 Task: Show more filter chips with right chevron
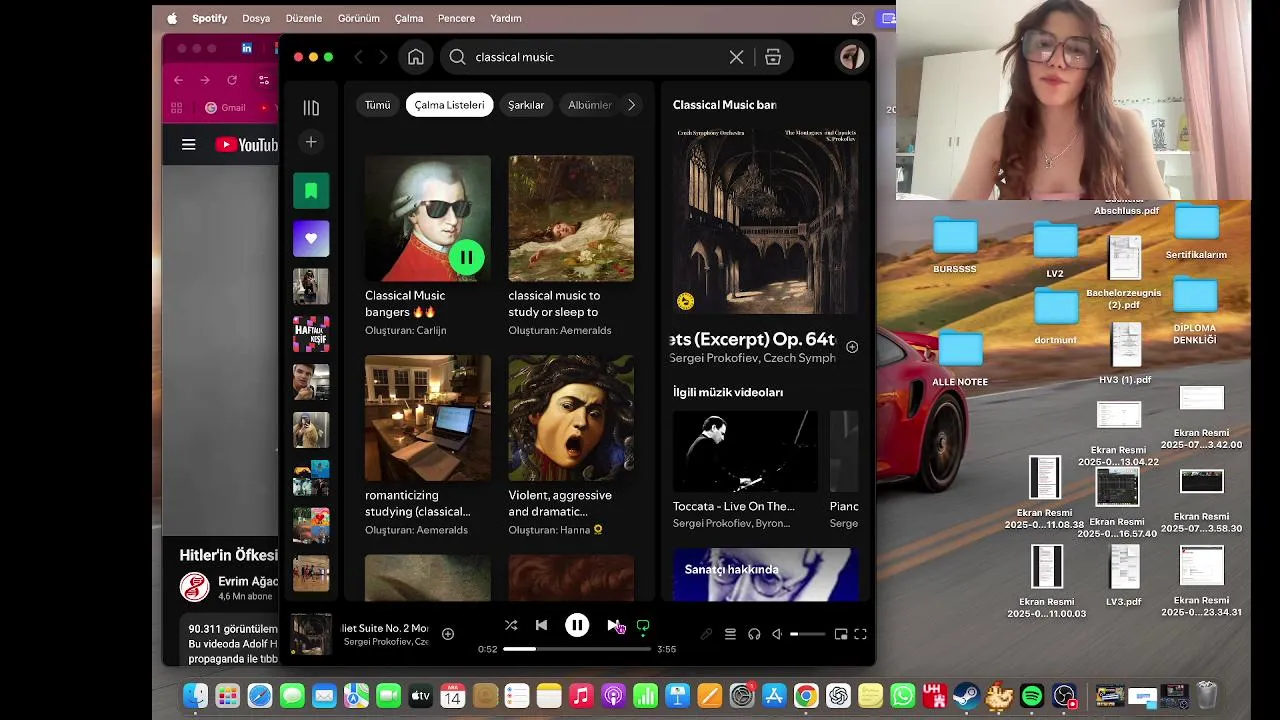(631, 105)
